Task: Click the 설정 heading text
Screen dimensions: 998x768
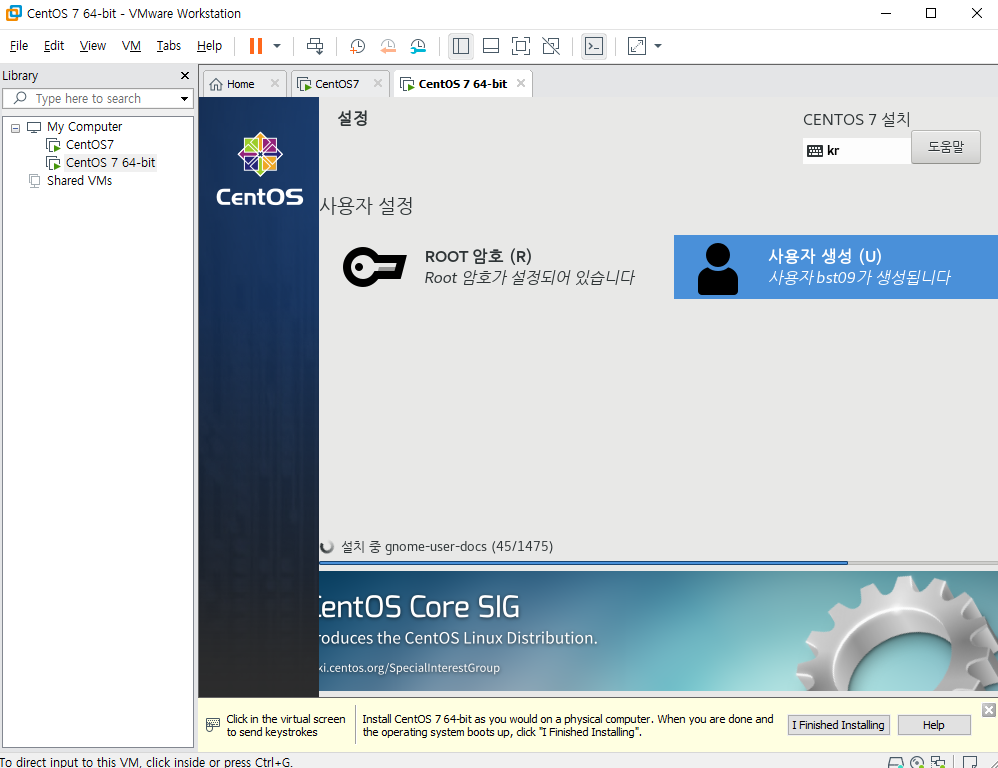Action: (353, 118)
